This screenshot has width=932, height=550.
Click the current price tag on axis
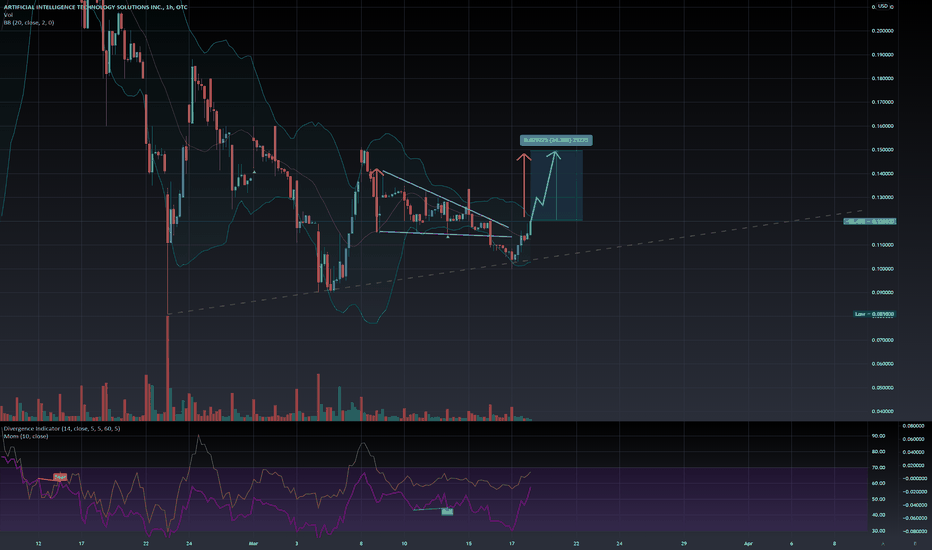[x=870, y=221]
